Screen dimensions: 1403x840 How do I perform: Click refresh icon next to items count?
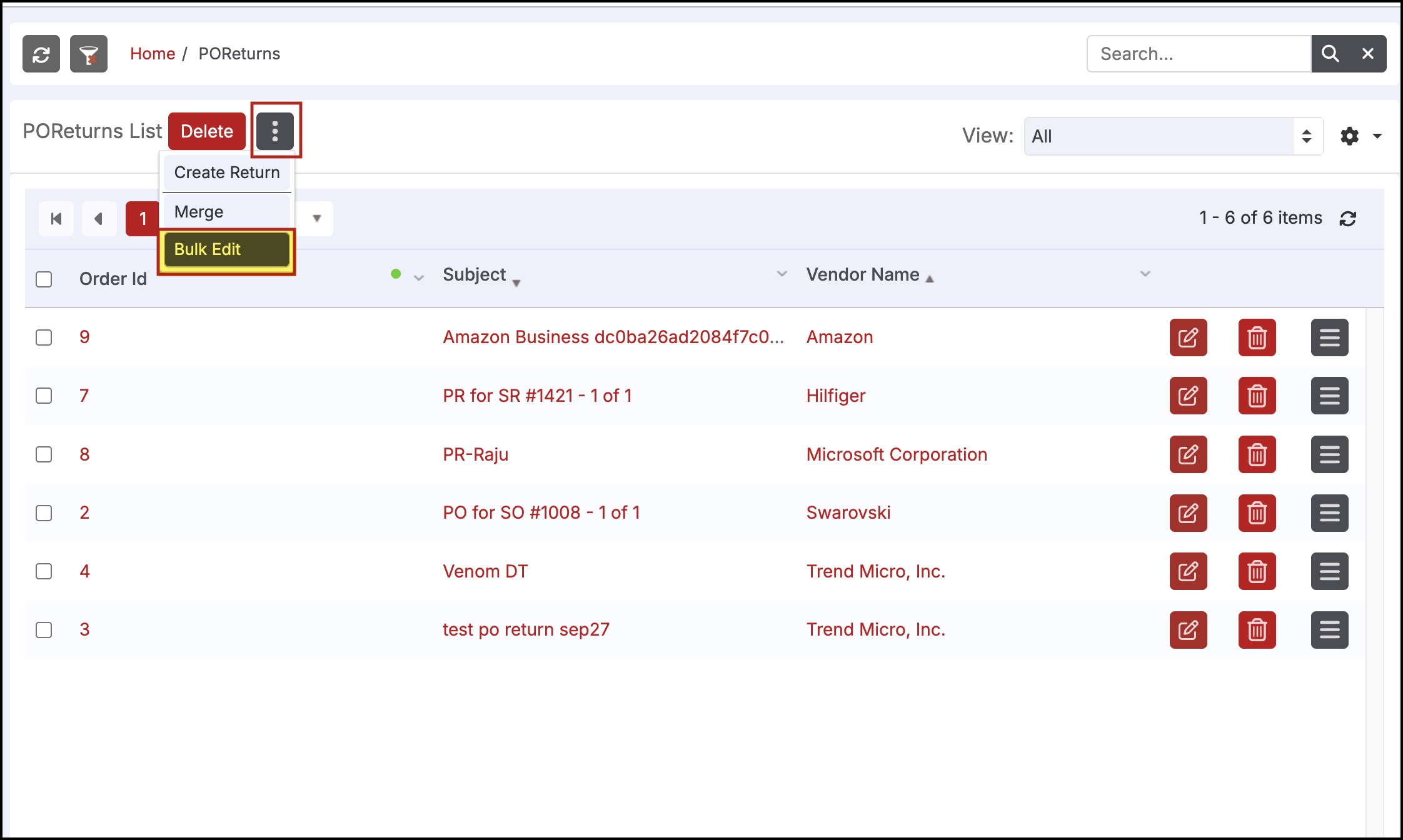pyautogui.click(x=1348, y=219)
